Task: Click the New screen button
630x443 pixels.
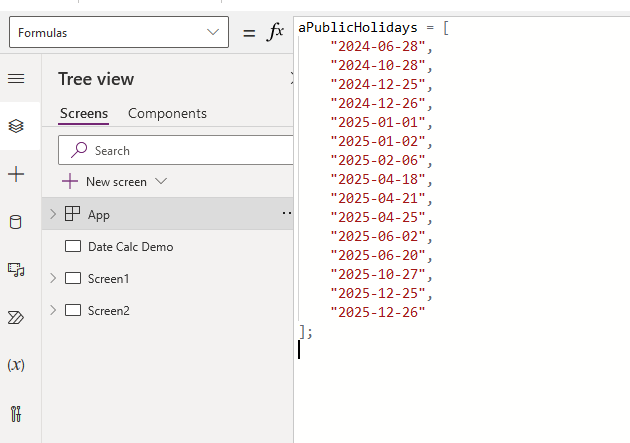Action: pos(114,182)
